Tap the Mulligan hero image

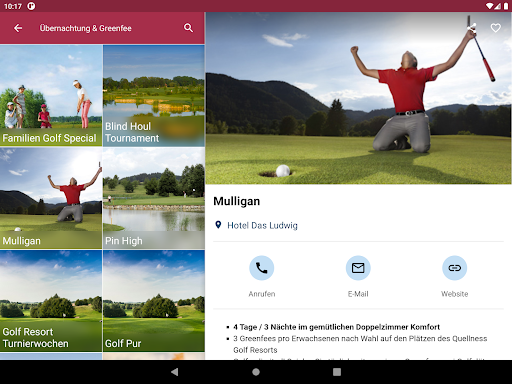(x=358, y=98)
